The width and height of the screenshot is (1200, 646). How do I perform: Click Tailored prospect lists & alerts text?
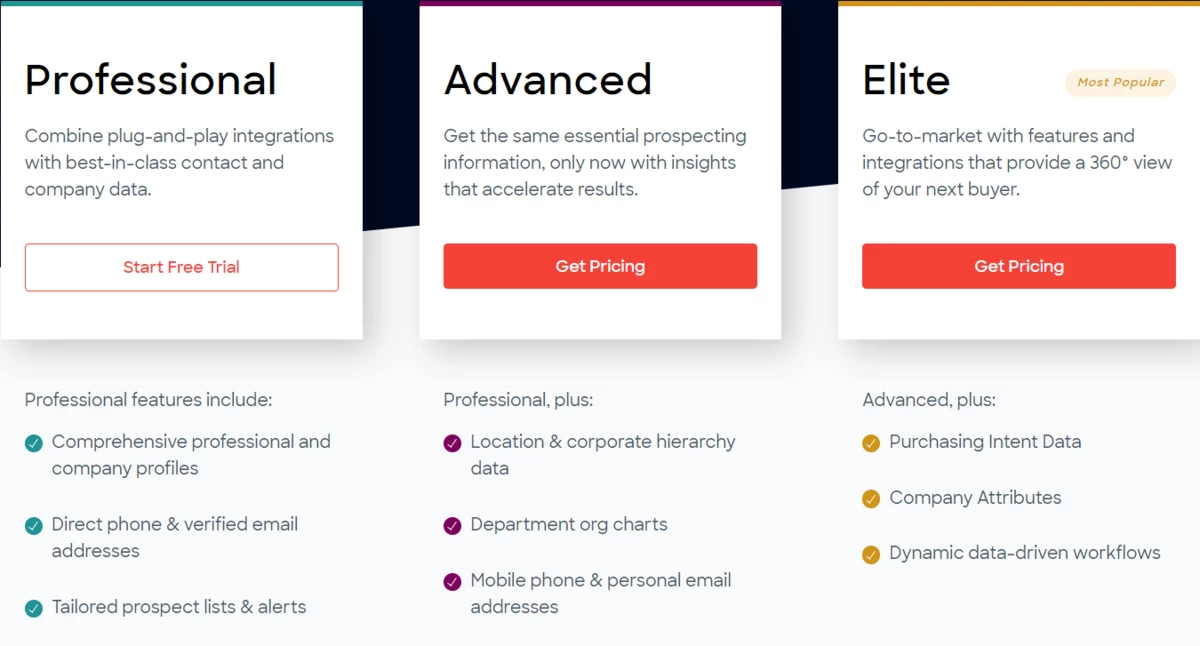(x=179, y=607)
